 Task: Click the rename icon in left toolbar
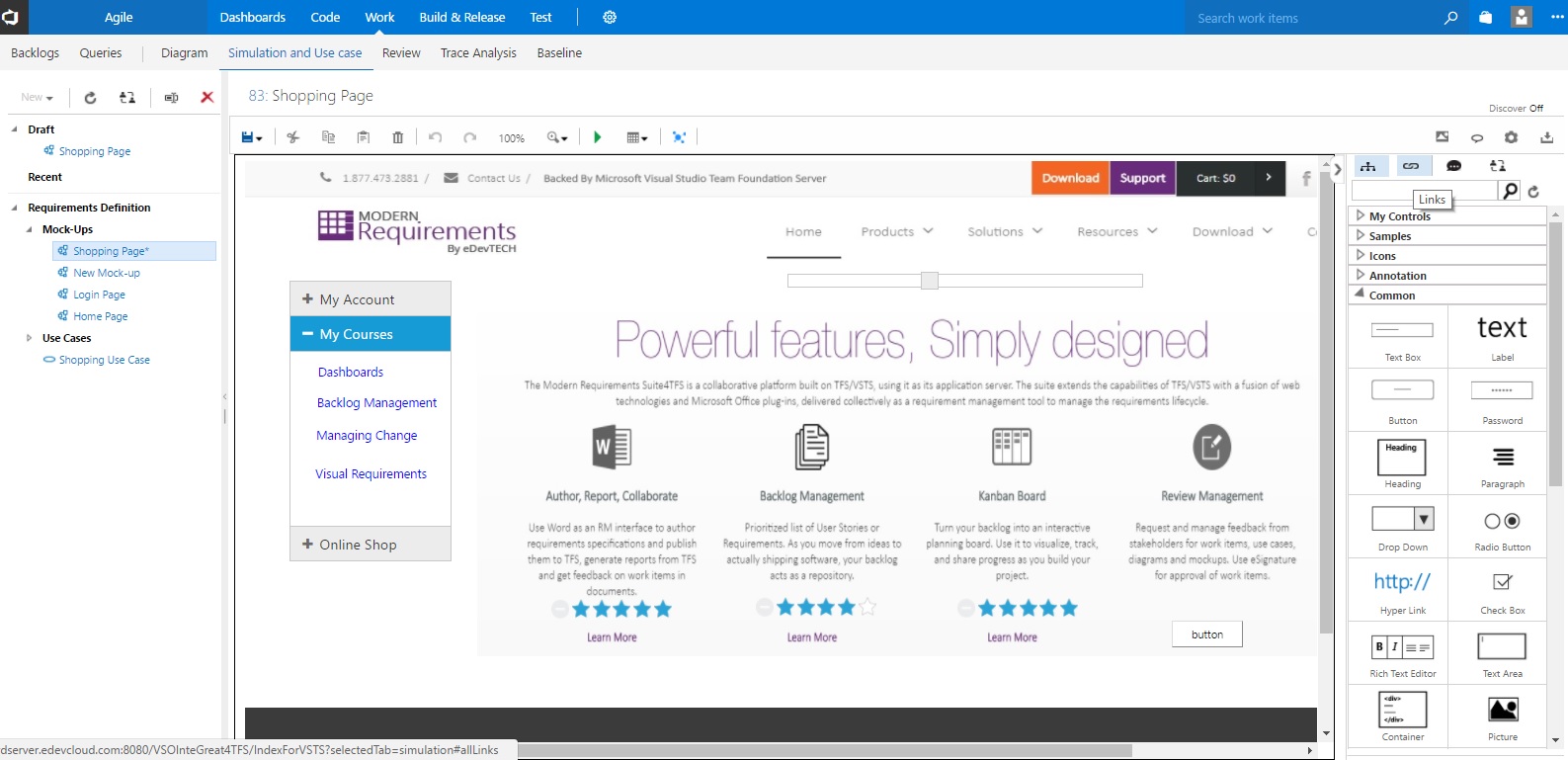[x=171, y=97]
